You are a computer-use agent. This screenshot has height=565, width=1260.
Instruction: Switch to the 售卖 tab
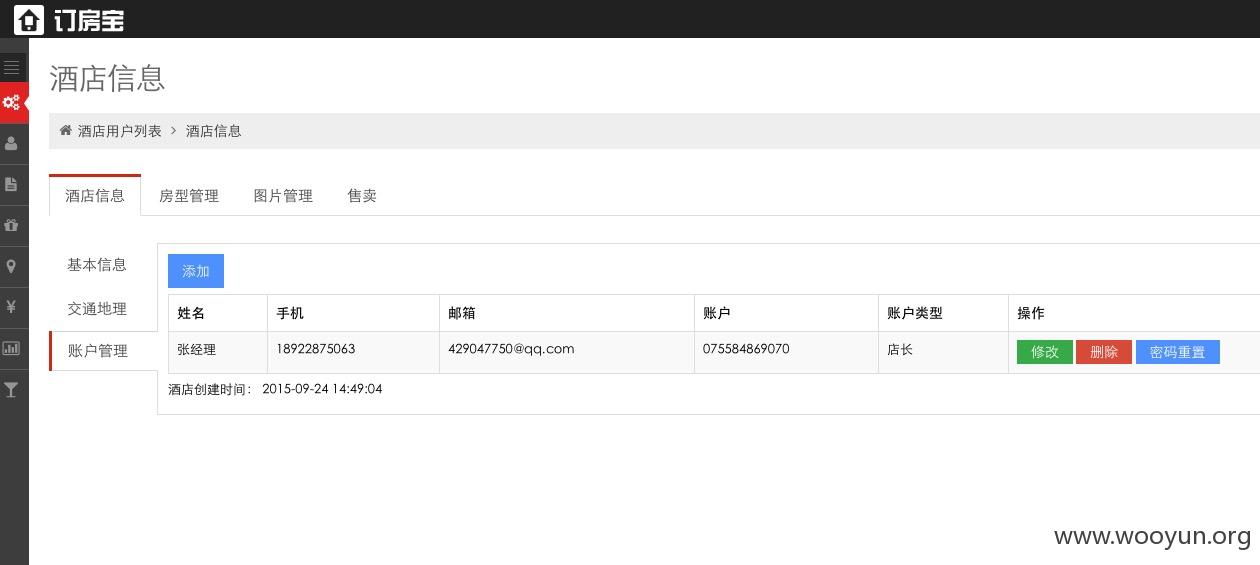[x=362, y=195]
